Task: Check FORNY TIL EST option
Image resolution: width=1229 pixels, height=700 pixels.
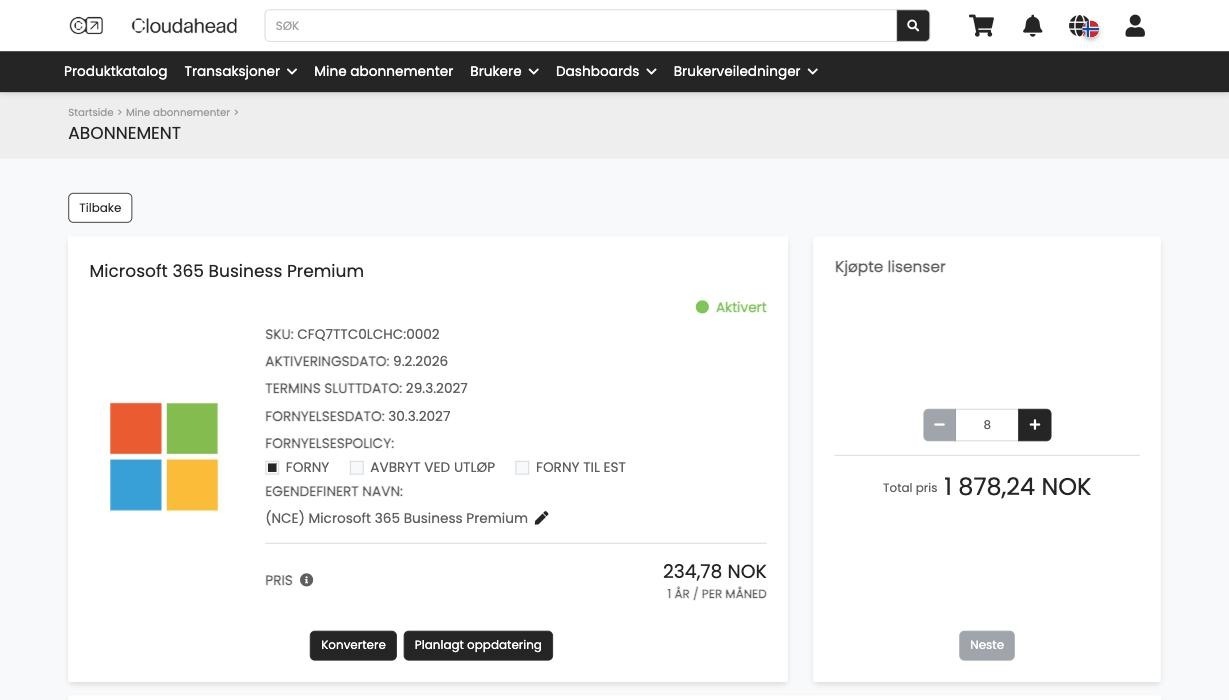Action: tap(522, 468)
